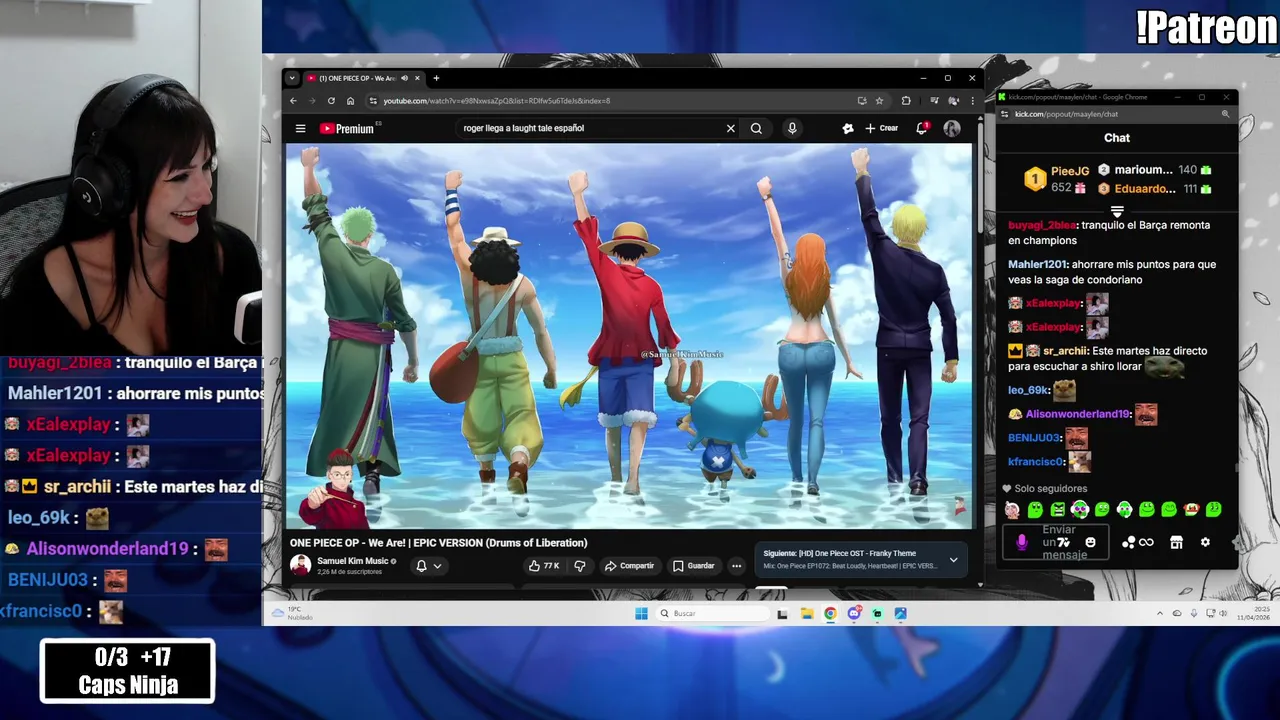
Task: Open the Kick shop storefront icon
Action: pos(1176,542)
